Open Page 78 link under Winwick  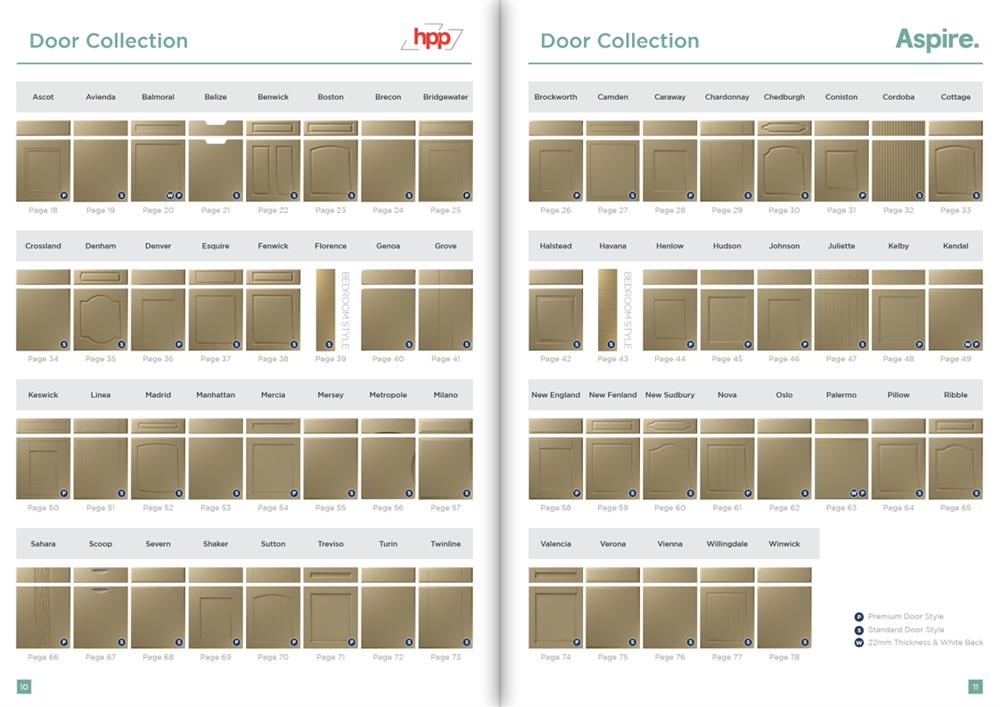[784, 657]
